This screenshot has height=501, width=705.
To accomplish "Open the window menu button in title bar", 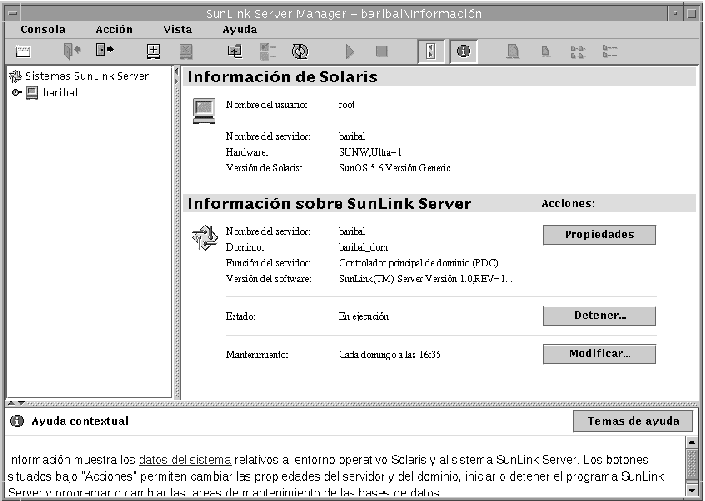I will coord(13,13).
